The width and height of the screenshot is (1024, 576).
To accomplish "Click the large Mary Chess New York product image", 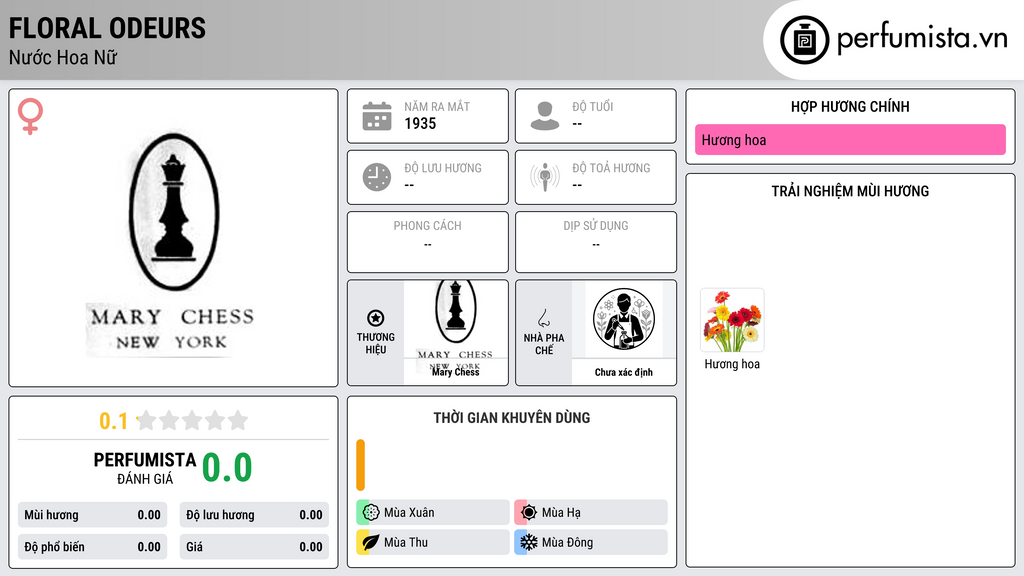I will [x=173, y=245].
